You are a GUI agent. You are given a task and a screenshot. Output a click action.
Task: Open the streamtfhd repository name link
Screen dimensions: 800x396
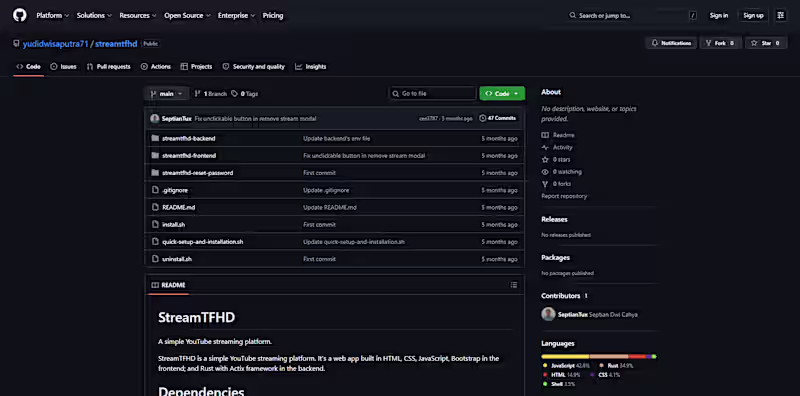coord(116,44)
